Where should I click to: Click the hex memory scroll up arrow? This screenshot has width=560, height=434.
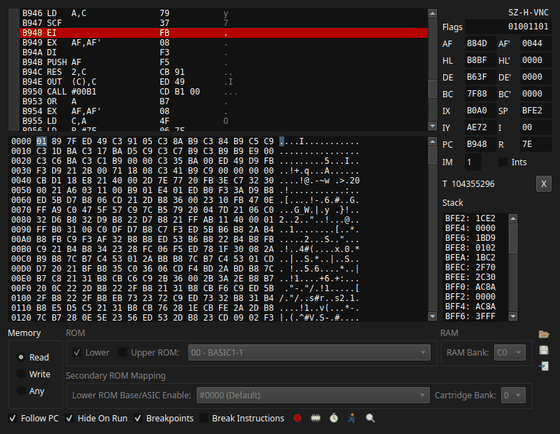pyautogui.click(x=432, y=141)
